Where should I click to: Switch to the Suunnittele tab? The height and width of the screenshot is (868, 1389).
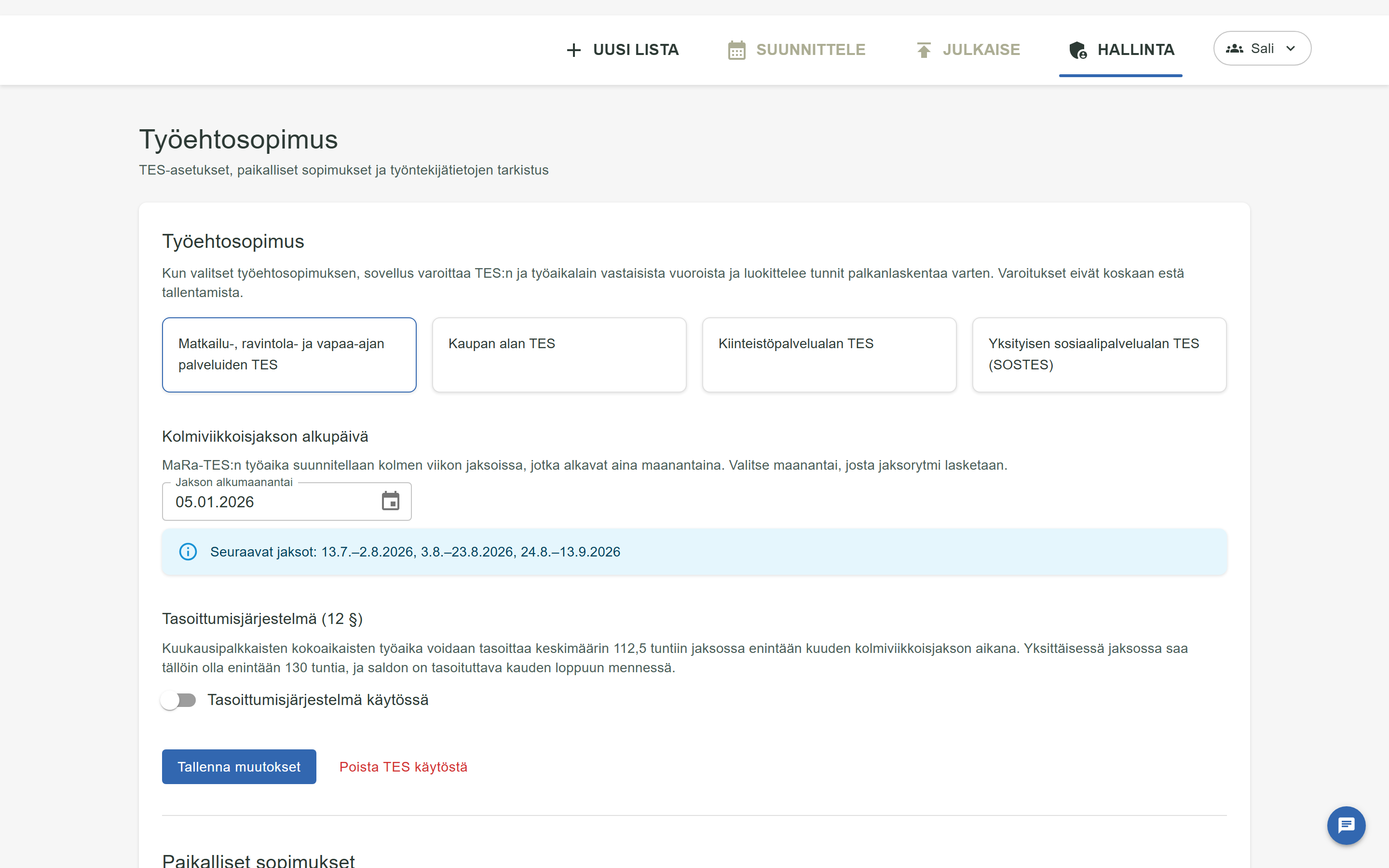point(797,50)
